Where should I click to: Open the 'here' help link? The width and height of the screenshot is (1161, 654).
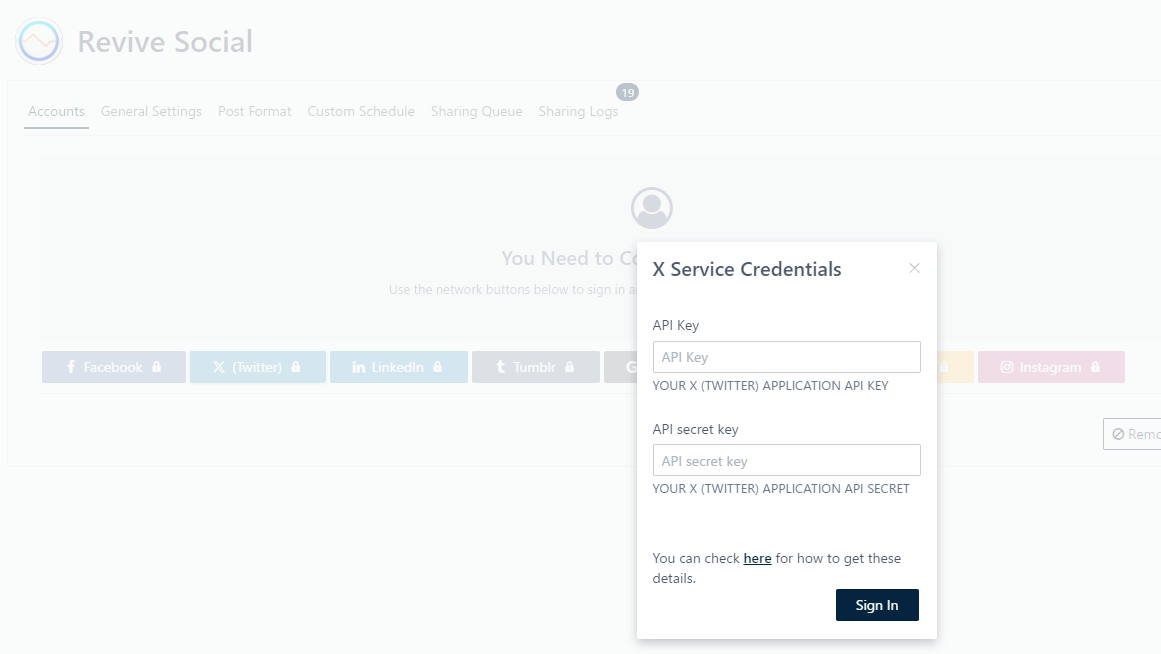pyautogui.click(x=757, y=558)
